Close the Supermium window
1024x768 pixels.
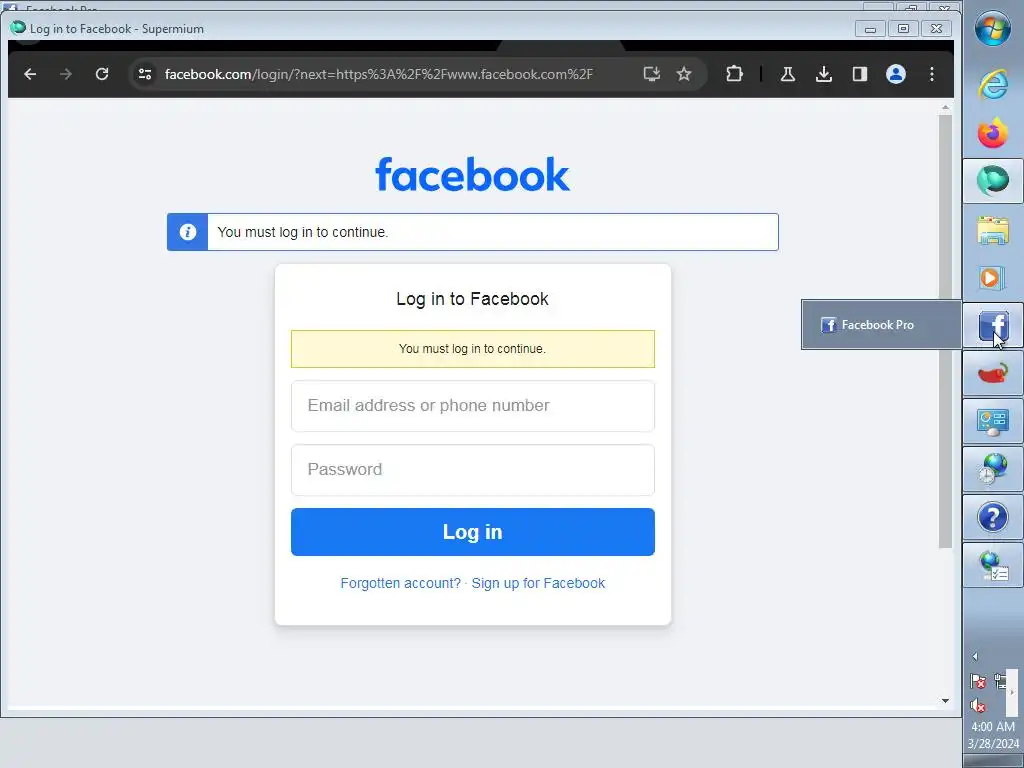click(x=936, y=29)
